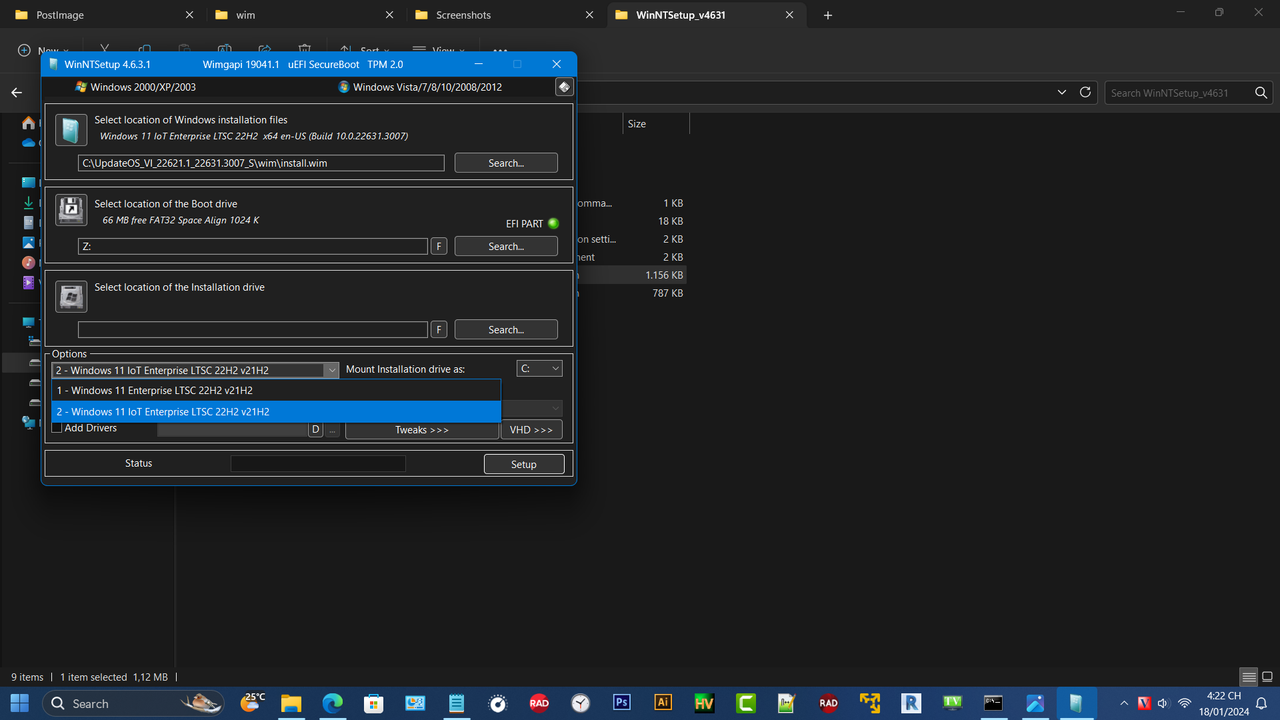Click the Search WinNTSetup_v4631 box

pyautogui.click(x=1188, y=92)
